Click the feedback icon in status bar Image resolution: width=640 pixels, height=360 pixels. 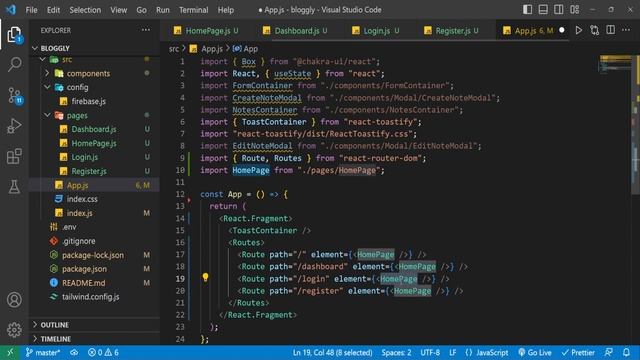click(609, 352)
